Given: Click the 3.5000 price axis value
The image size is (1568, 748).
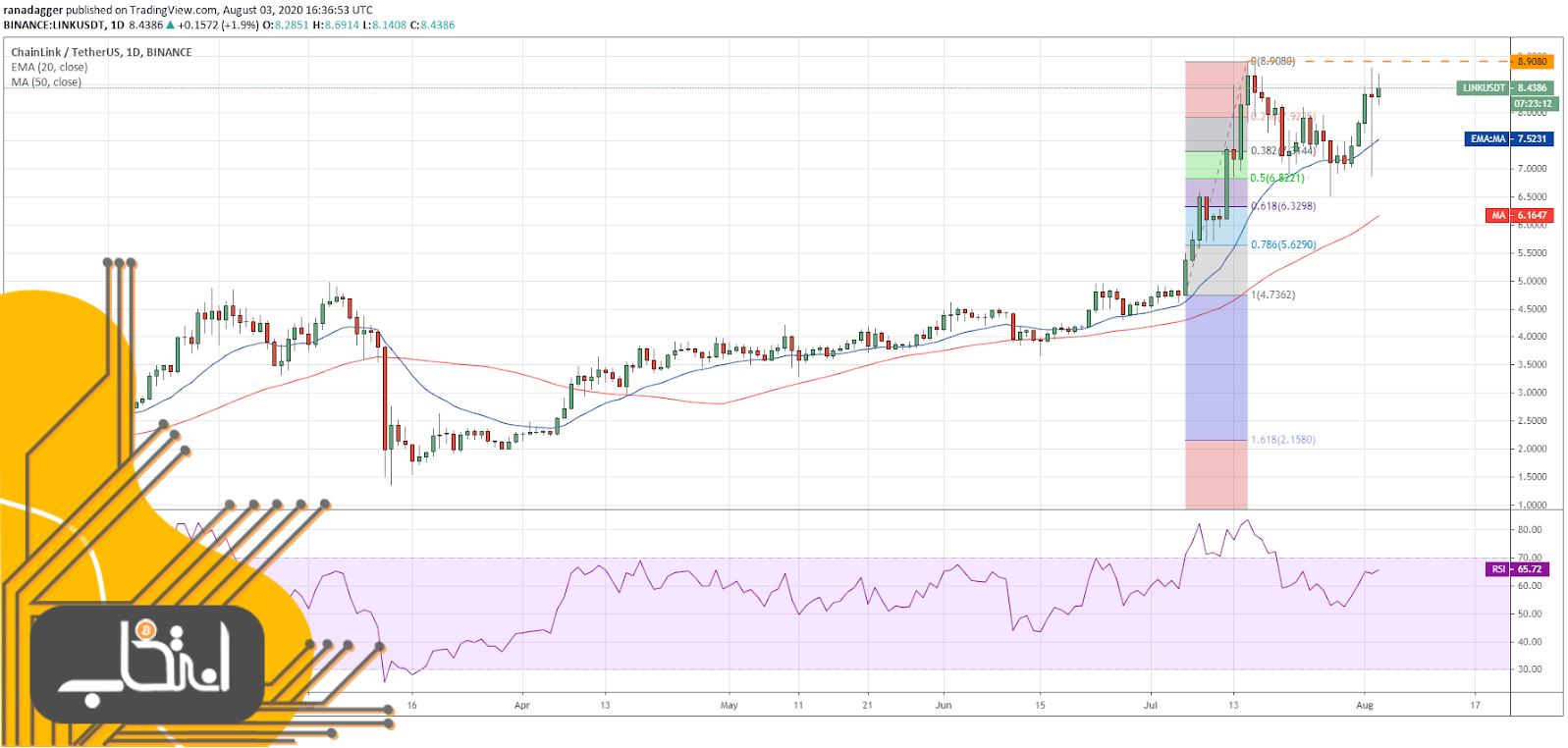Looking at the screenshot, I should (x=1532, y=364).
